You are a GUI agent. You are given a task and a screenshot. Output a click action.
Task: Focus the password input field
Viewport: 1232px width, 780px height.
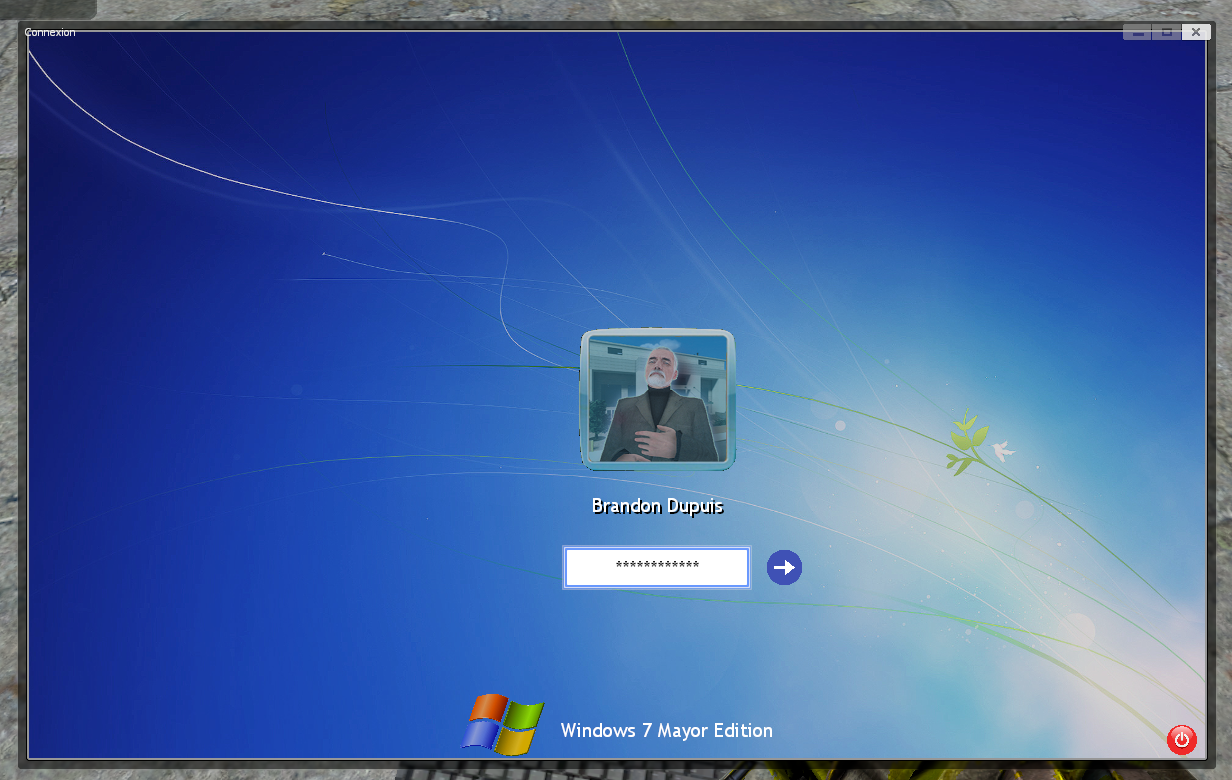click(657, 567)
